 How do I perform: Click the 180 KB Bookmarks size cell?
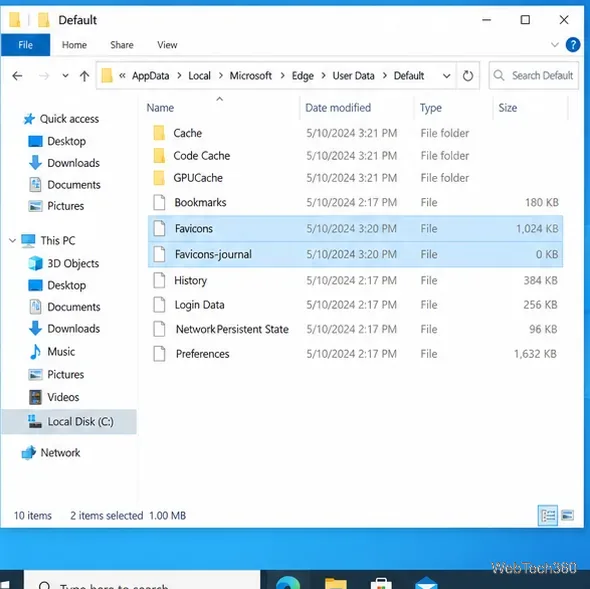click(x=541, y=202)
